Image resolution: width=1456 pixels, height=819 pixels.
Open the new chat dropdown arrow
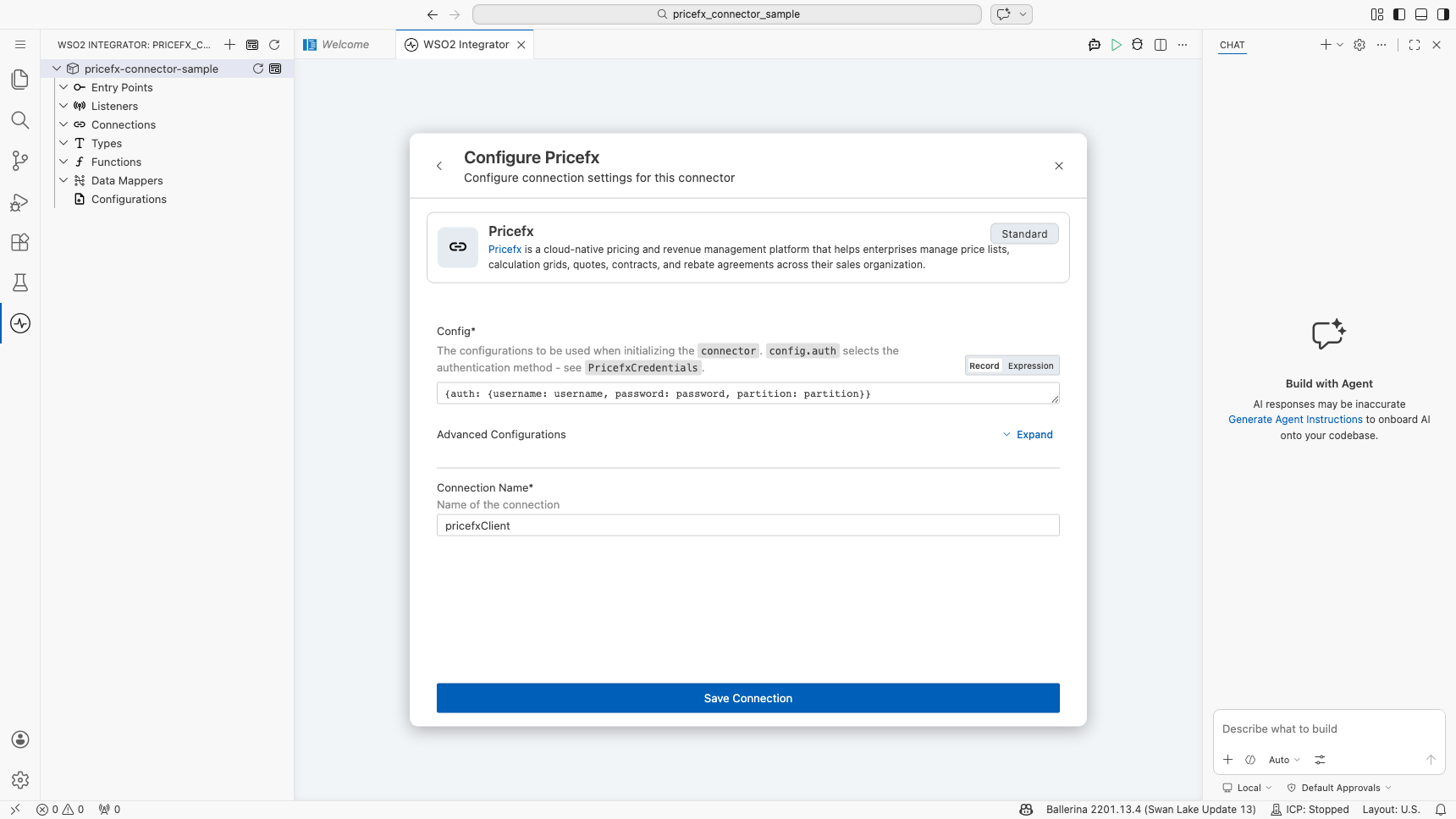pyautogui.click(x=1340, y=45)
